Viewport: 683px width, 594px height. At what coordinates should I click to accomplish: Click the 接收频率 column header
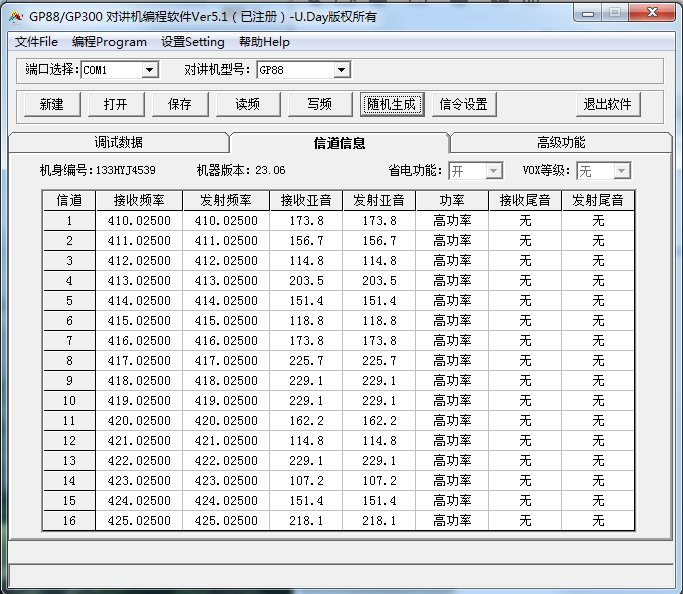(x=139, y=200)
